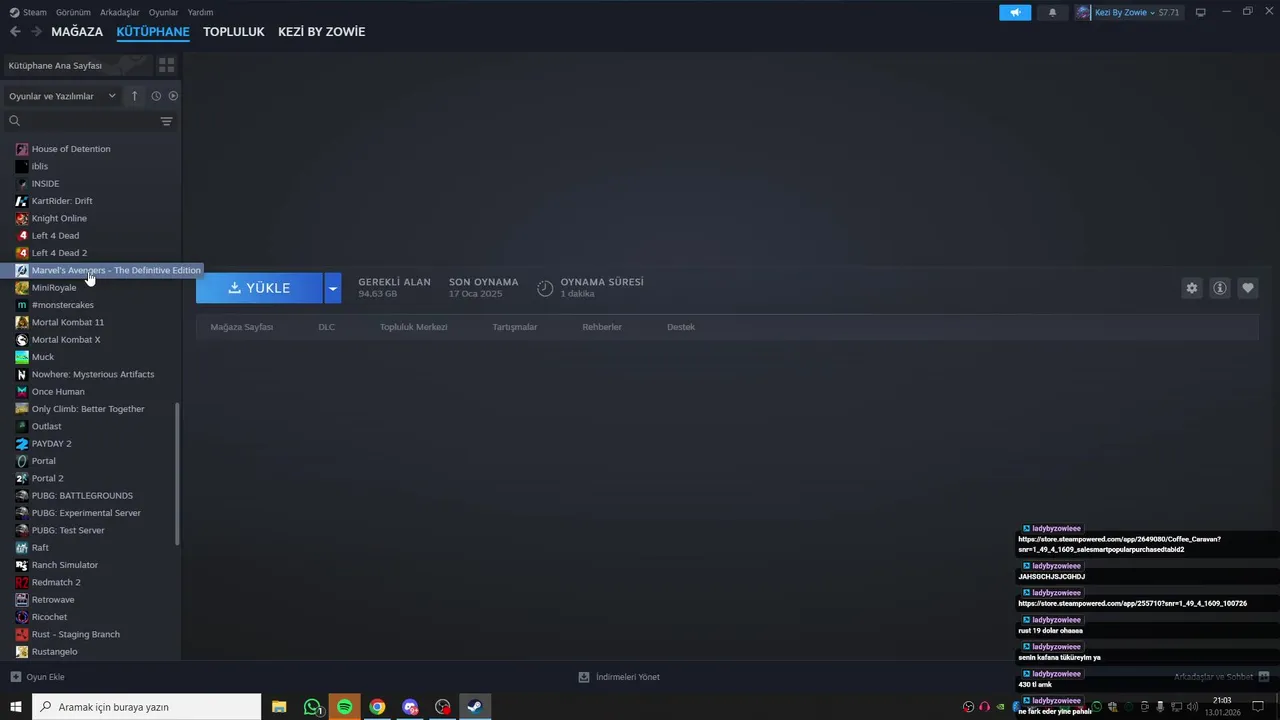Open WhatsApp from the taskbar
1280x720 pixels.
pos(313,707)
